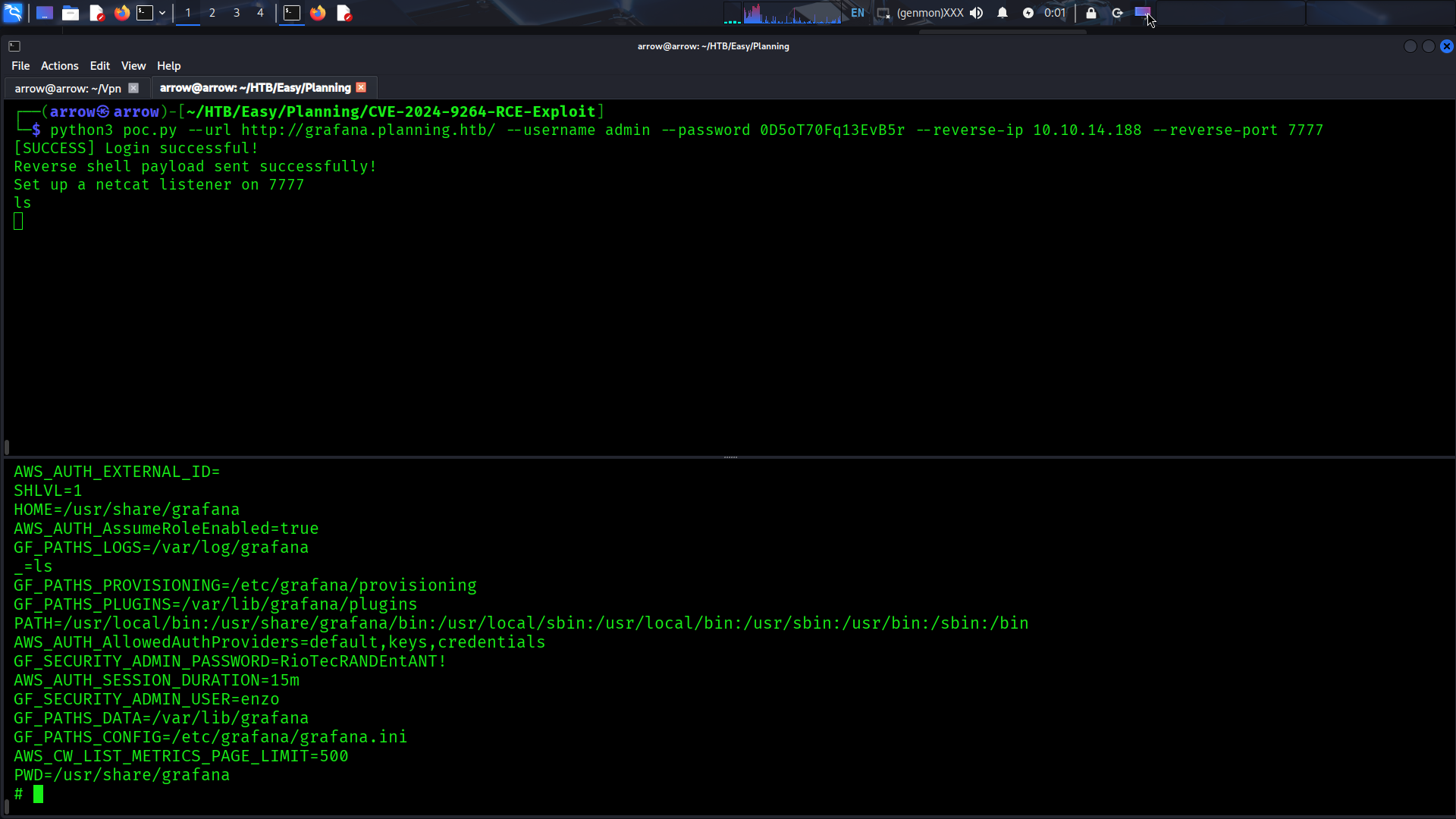This screenshot has width=1456, height=819.
Task: Switch to workspace 3
Action: 237,13
